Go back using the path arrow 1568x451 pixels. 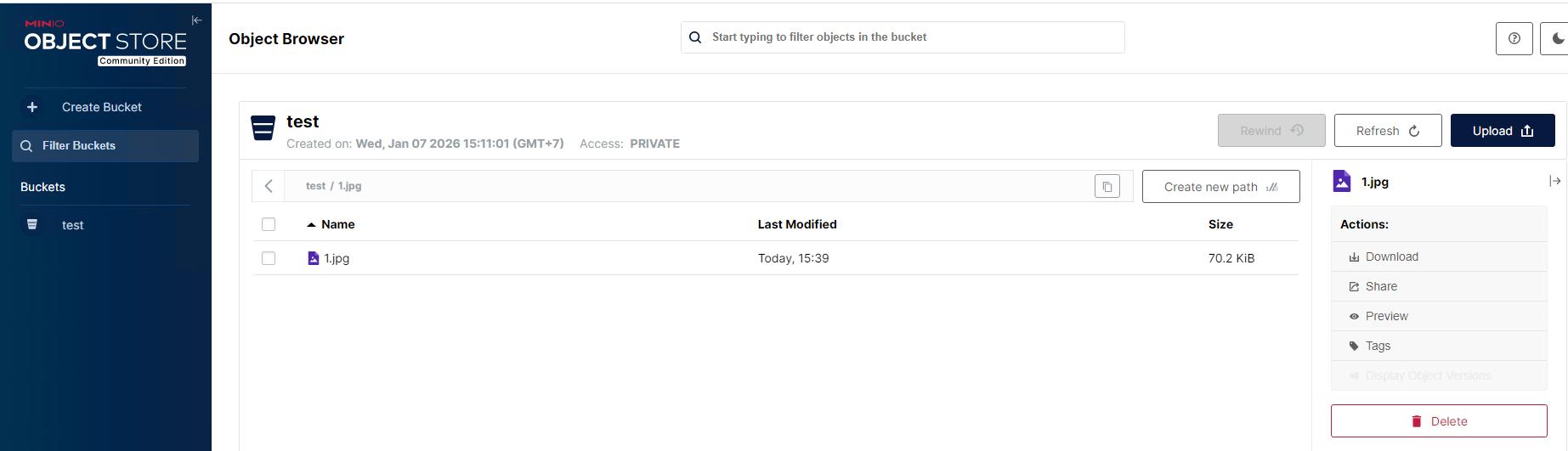tap(269, 186)
